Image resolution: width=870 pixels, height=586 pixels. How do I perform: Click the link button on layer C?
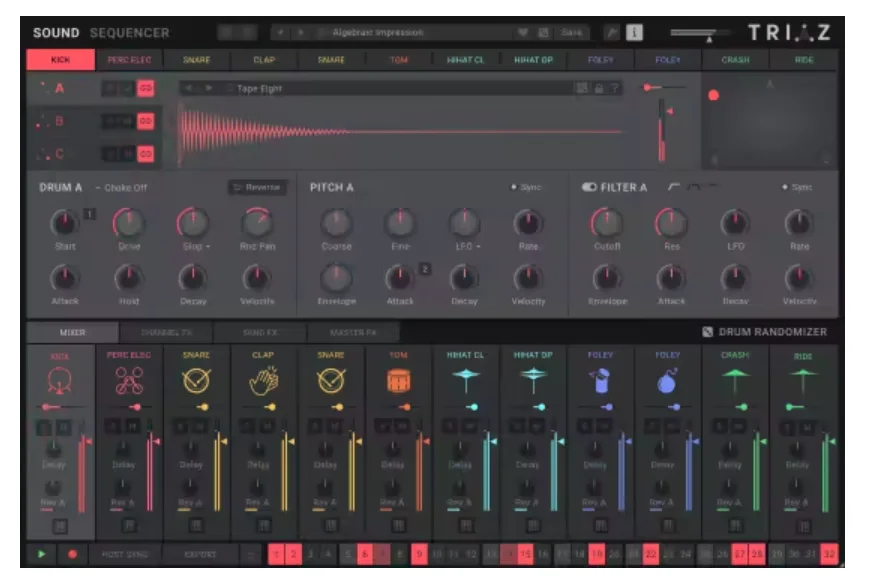145,154
